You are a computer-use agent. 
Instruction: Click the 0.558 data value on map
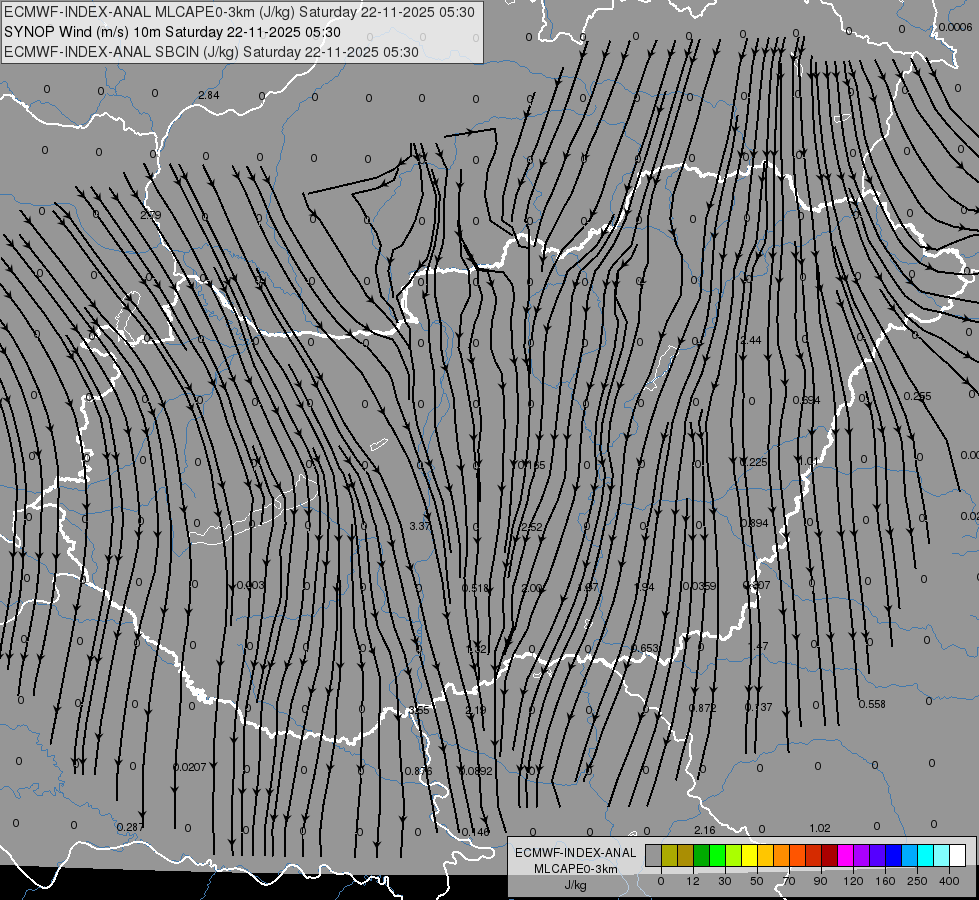click(872, 704)
